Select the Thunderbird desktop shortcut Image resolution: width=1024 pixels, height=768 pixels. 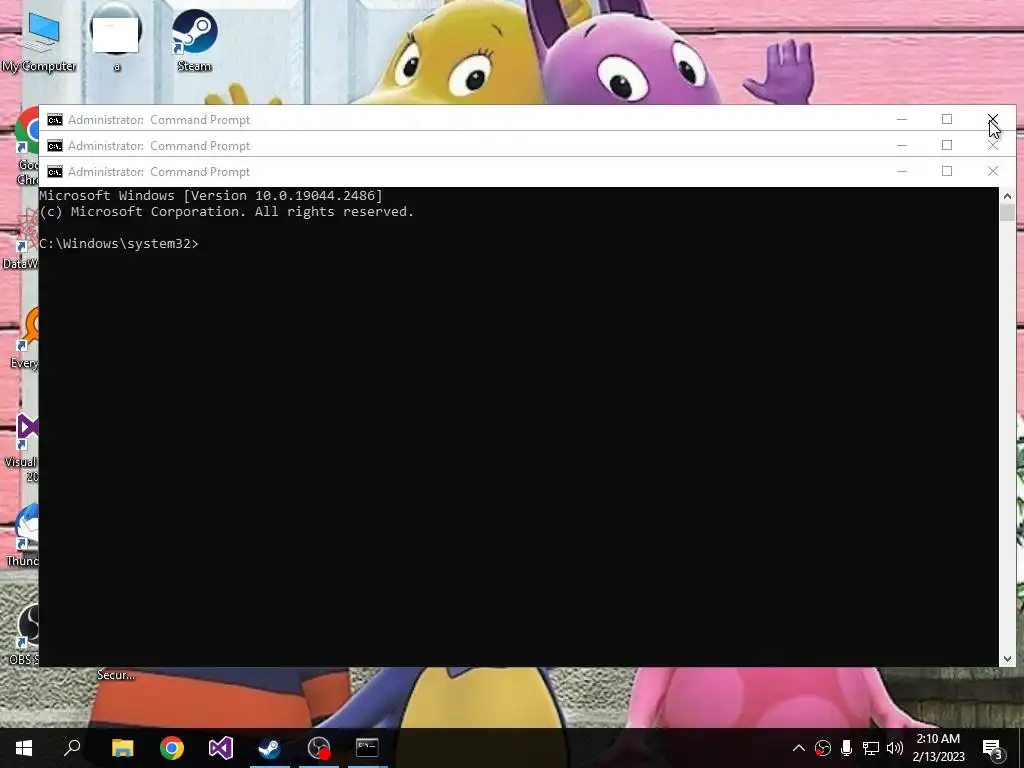24,536
